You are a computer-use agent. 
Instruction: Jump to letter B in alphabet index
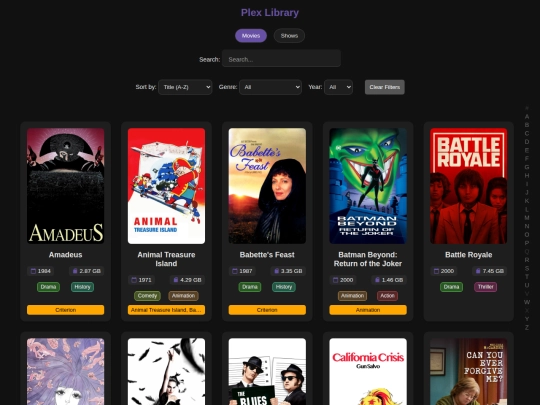pyautogui.click(x=527, y=125)
